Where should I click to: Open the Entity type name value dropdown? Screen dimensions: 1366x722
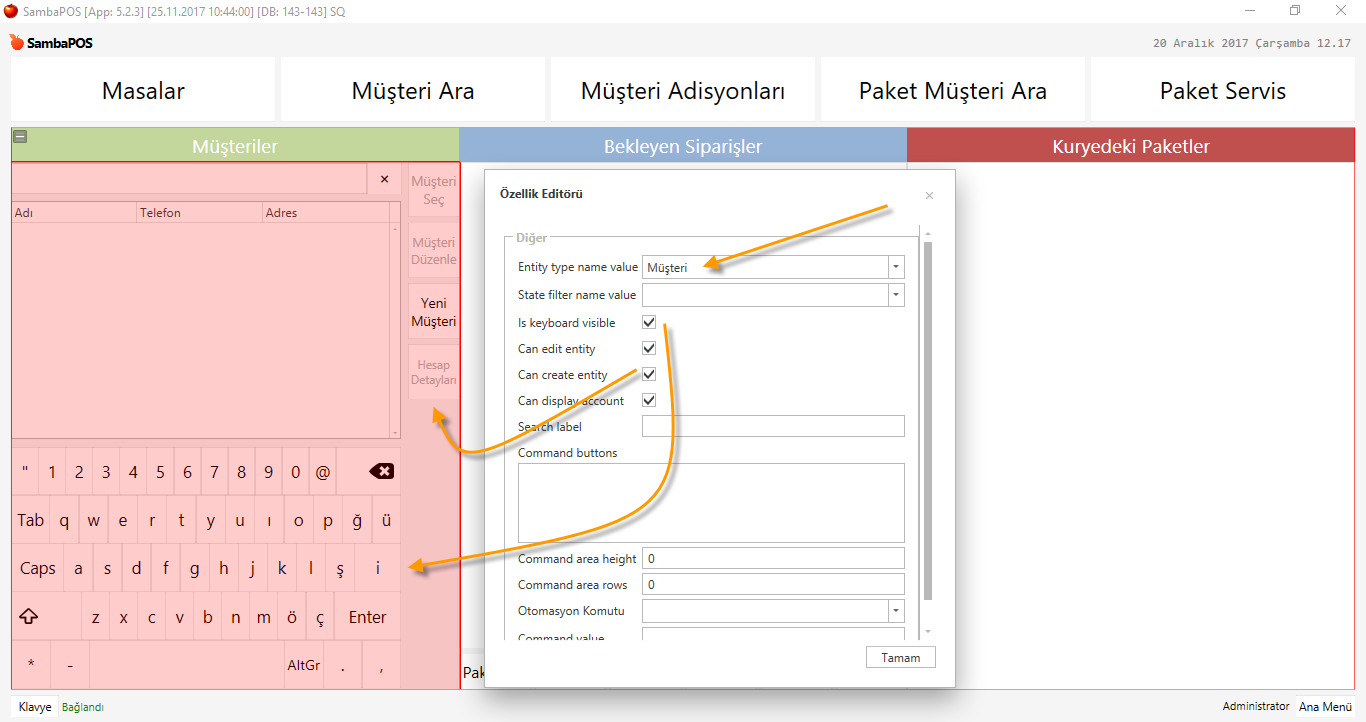[896, 267]
